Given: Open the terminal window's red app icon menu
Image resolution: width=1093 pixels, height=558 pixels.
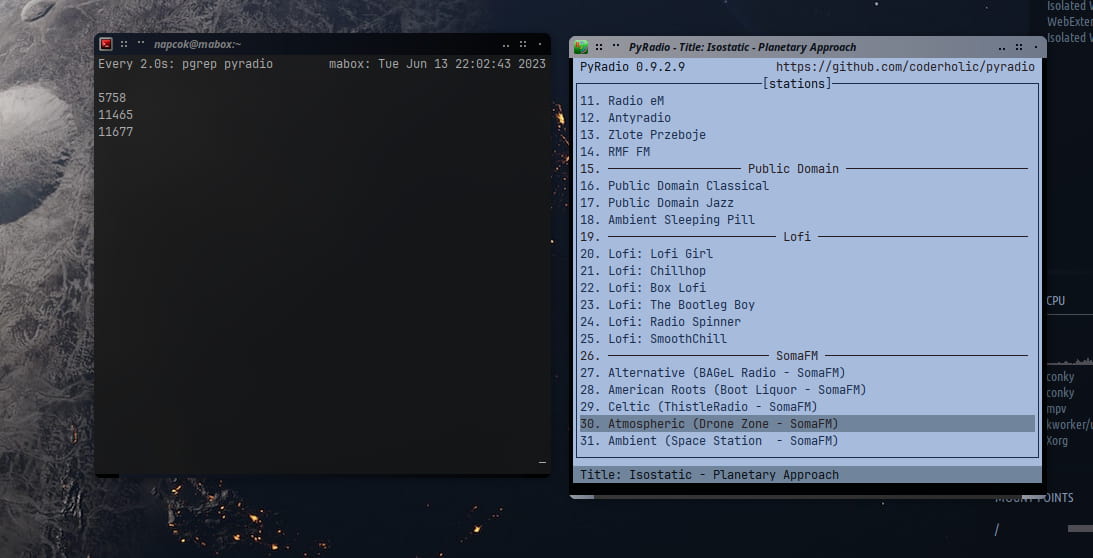Looking at the screenshot, I should point(106,44).
